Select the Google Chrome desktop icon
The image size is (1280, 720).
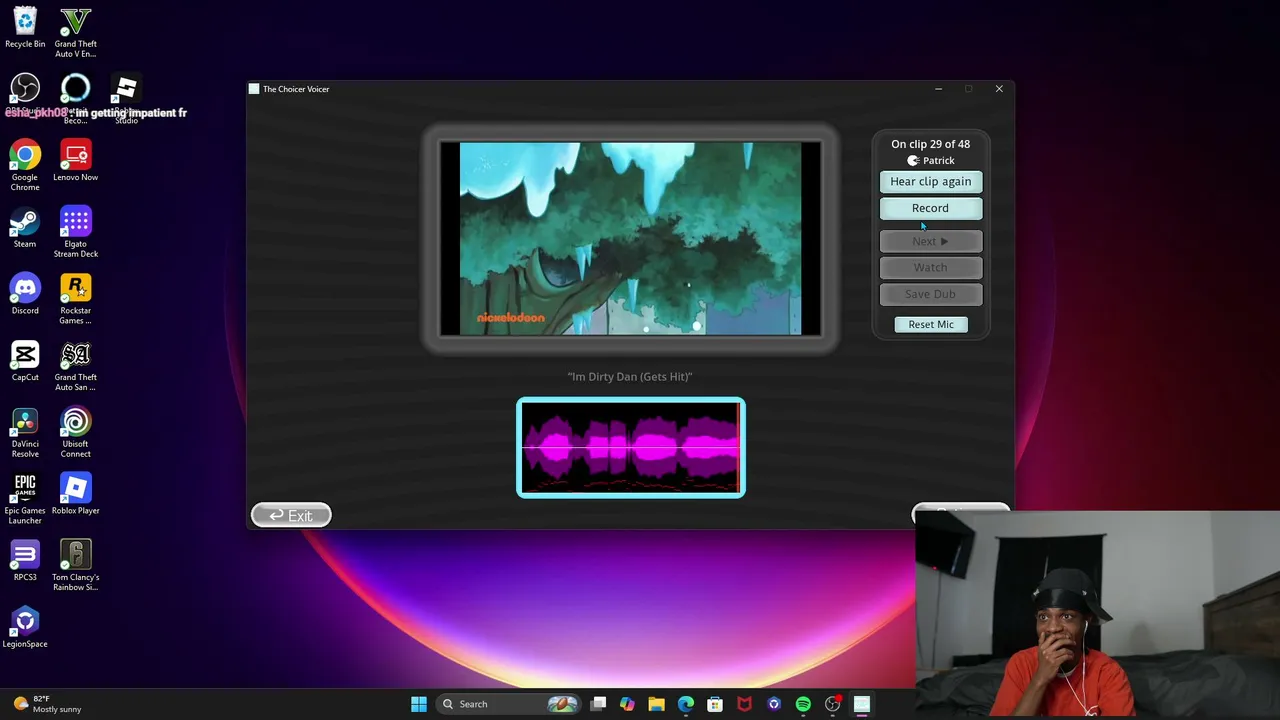pos(25,165)
